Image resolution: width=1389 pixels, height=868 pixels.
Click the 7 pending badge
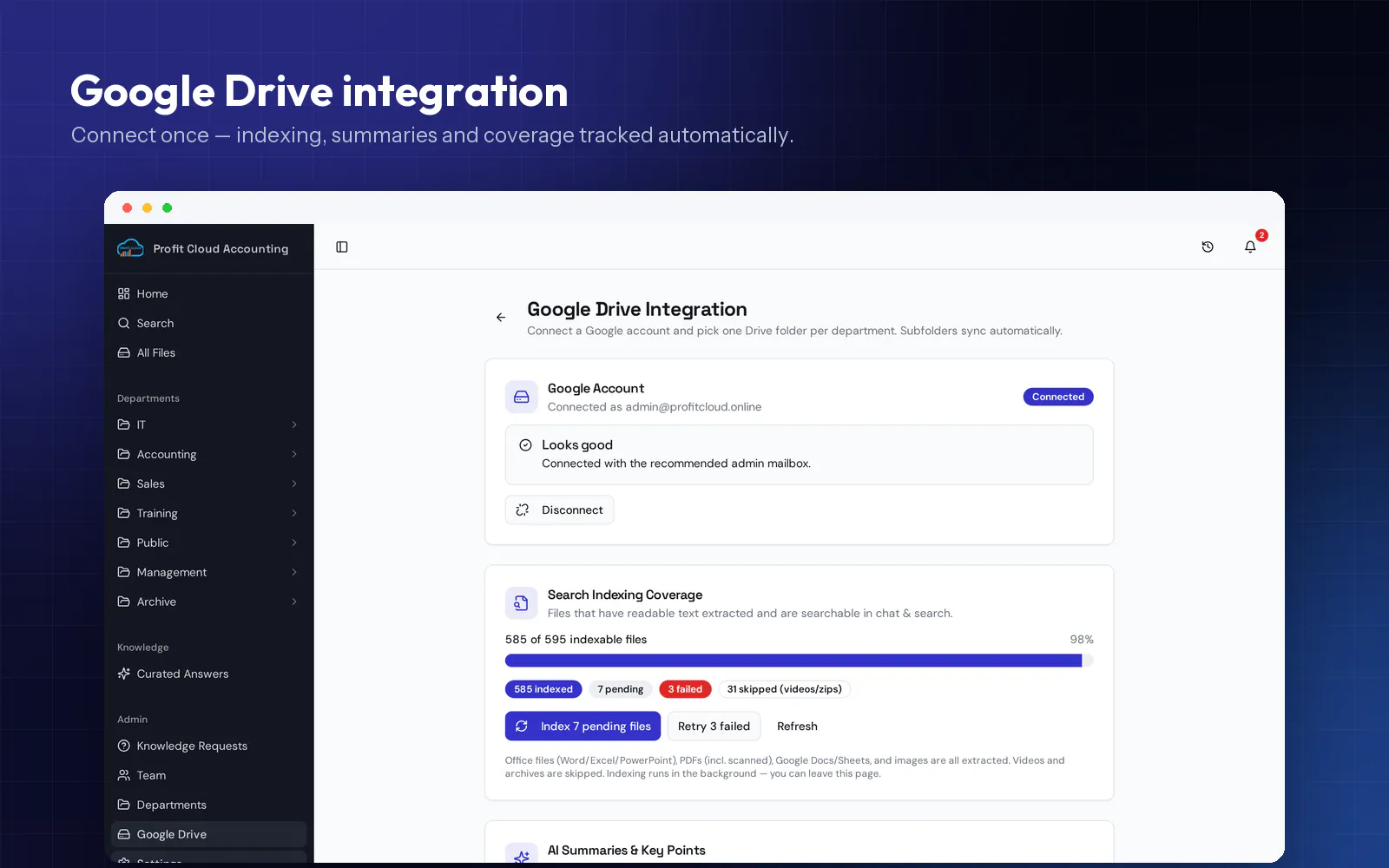621,689
